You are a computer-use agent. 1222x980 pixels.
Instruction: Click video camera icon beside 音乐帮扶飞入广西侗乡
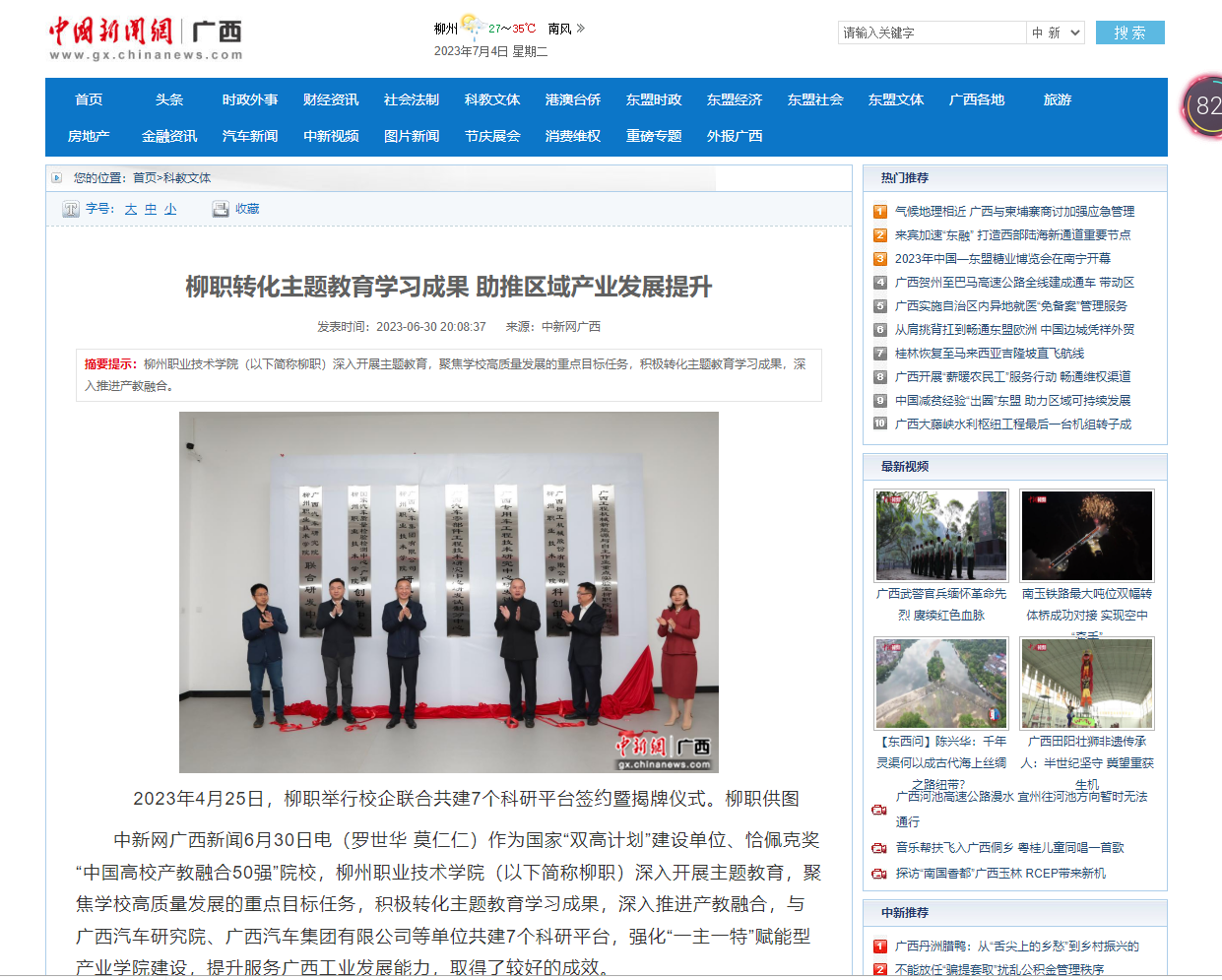pos(879,848)
